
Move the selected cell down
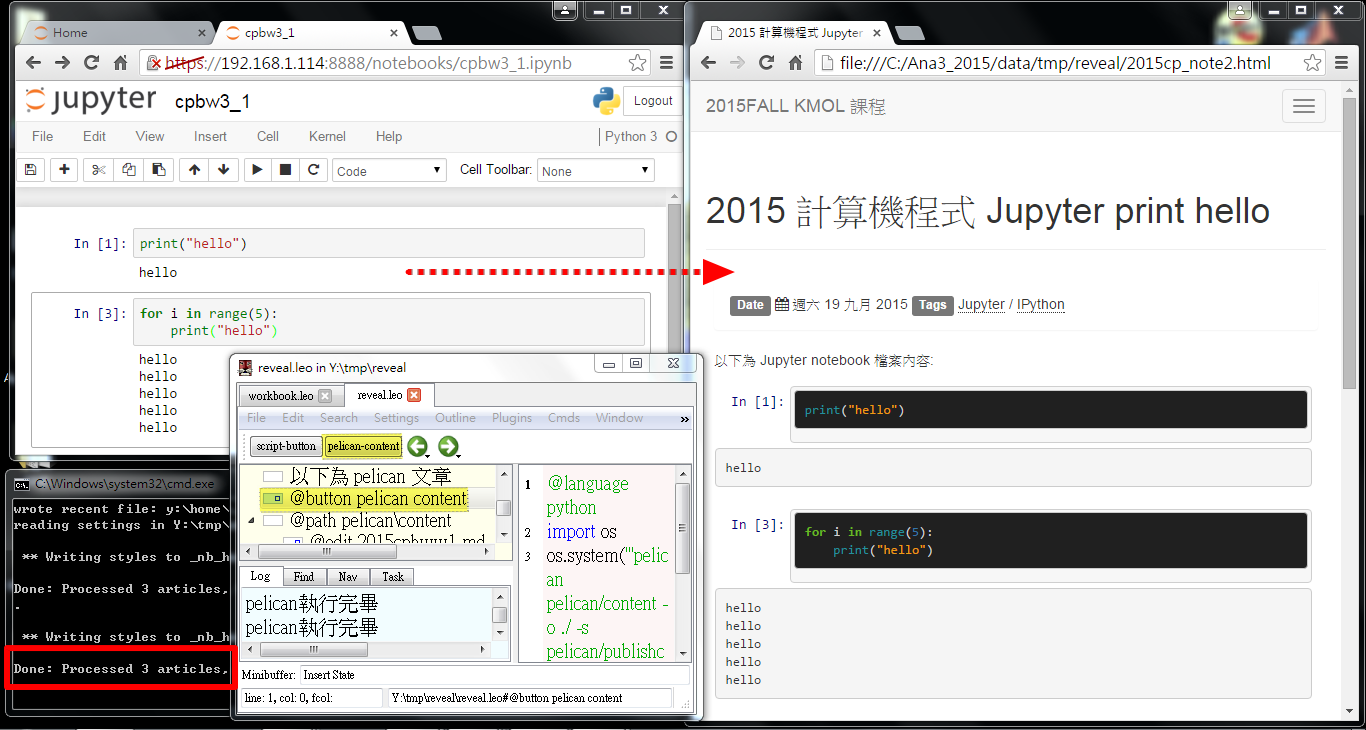223,170
